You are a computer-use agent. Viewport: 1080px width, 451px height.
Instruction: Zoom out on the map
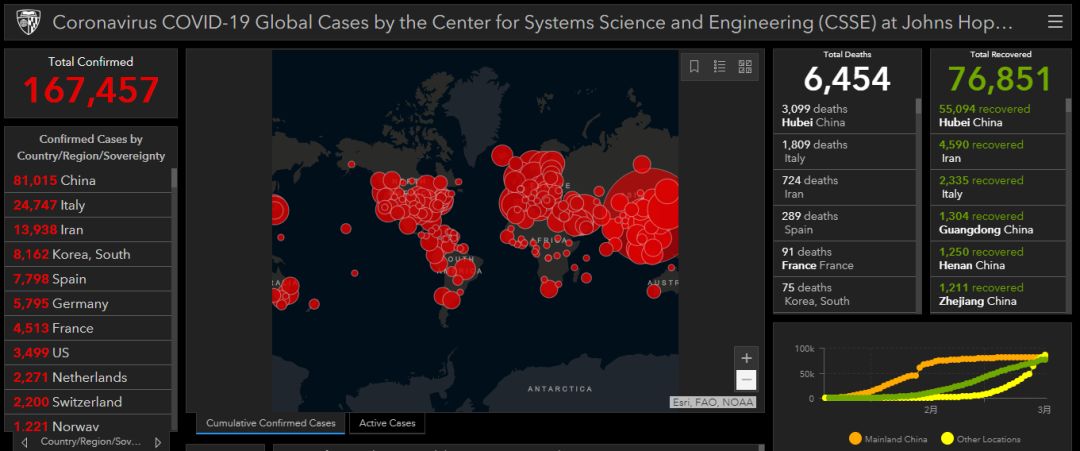[x=746, y=380]
